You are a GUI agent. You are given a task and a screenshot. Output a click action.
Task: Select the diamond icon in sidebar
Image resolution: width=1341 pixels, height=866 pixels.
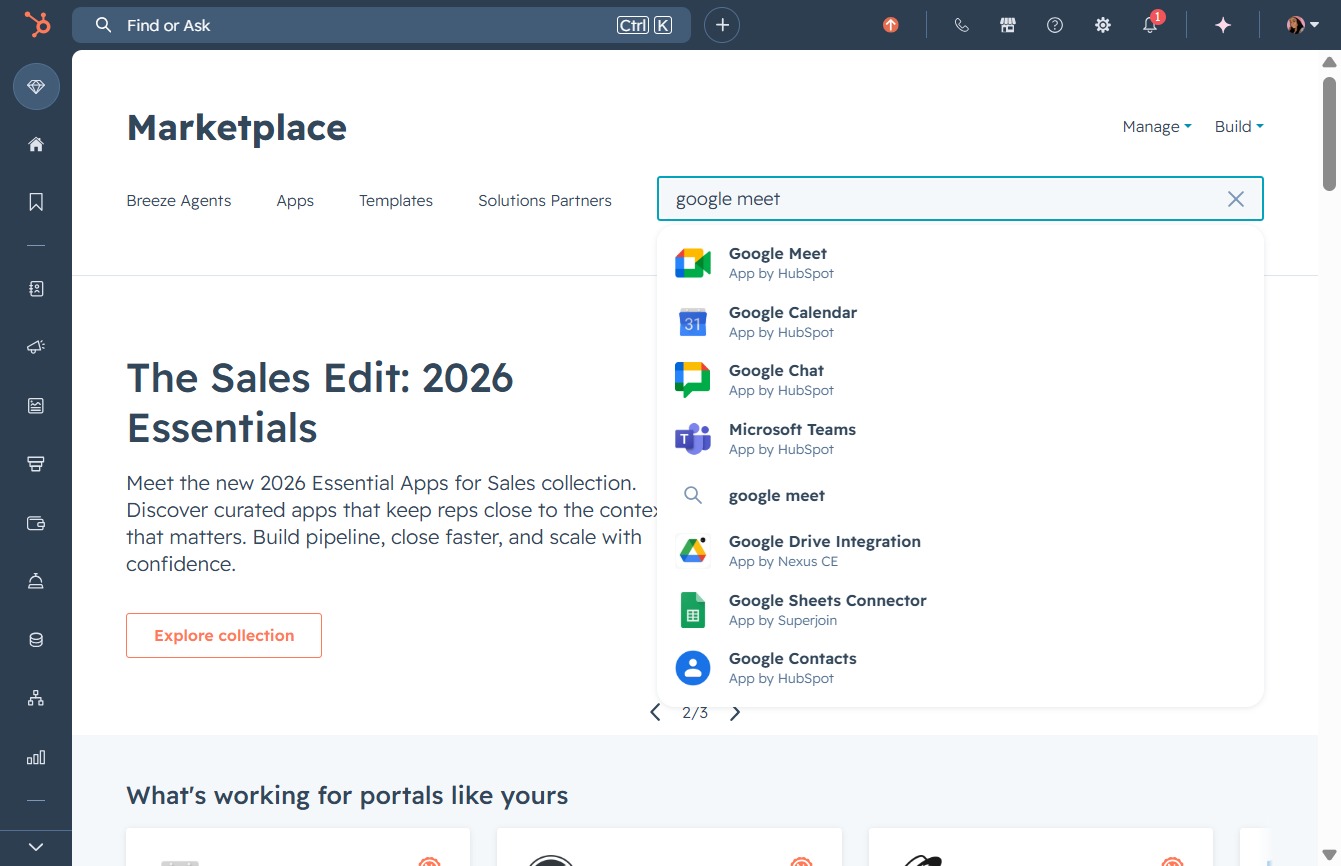click(36, 87)
